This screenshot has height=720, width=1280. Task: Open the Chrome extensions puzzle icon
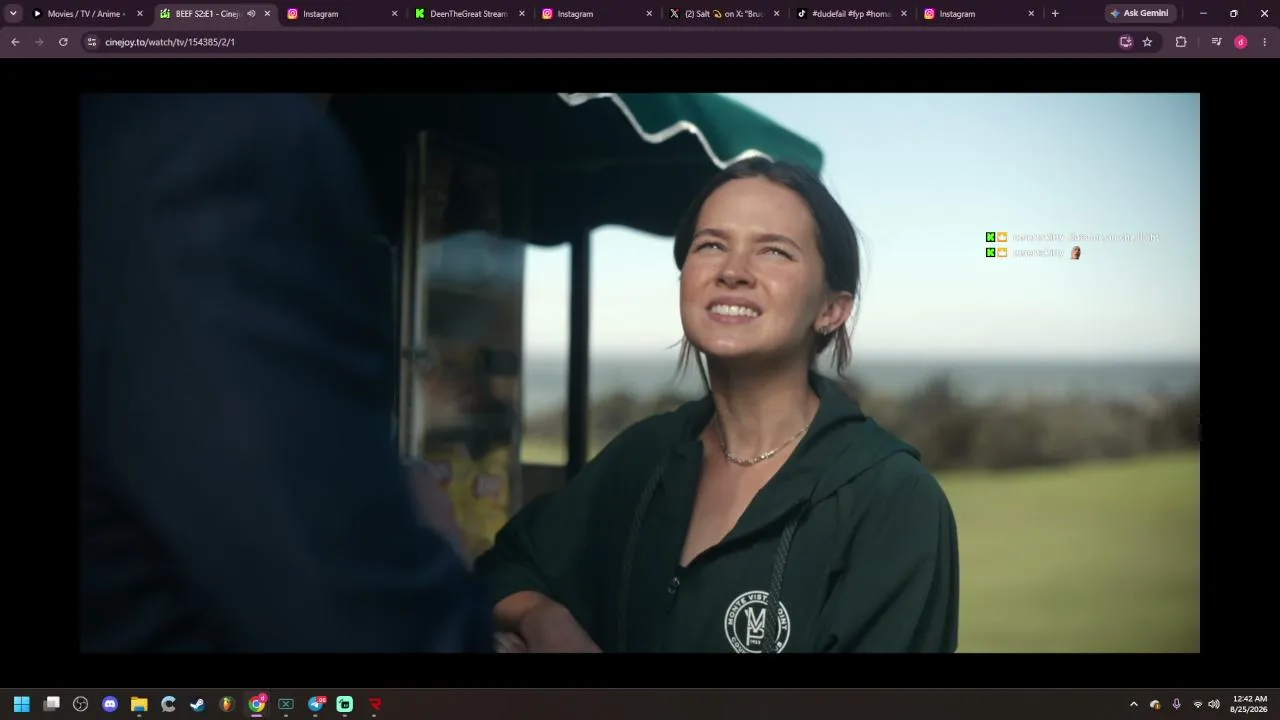[1181, 42]
